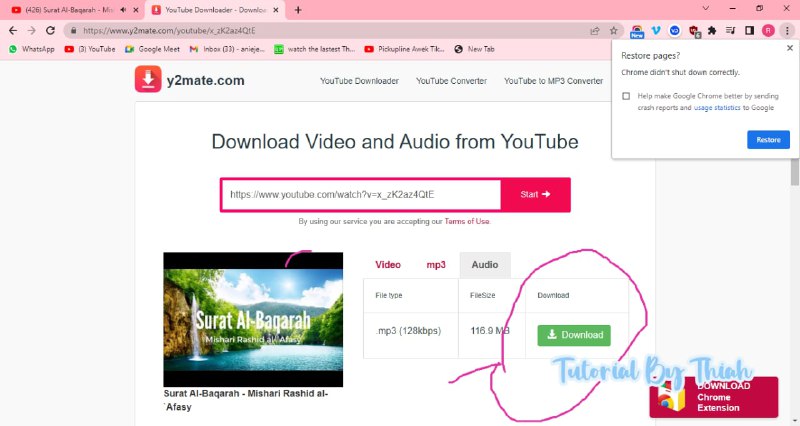
Task: Click the y2mate.com logo
Action: point(190,80)
